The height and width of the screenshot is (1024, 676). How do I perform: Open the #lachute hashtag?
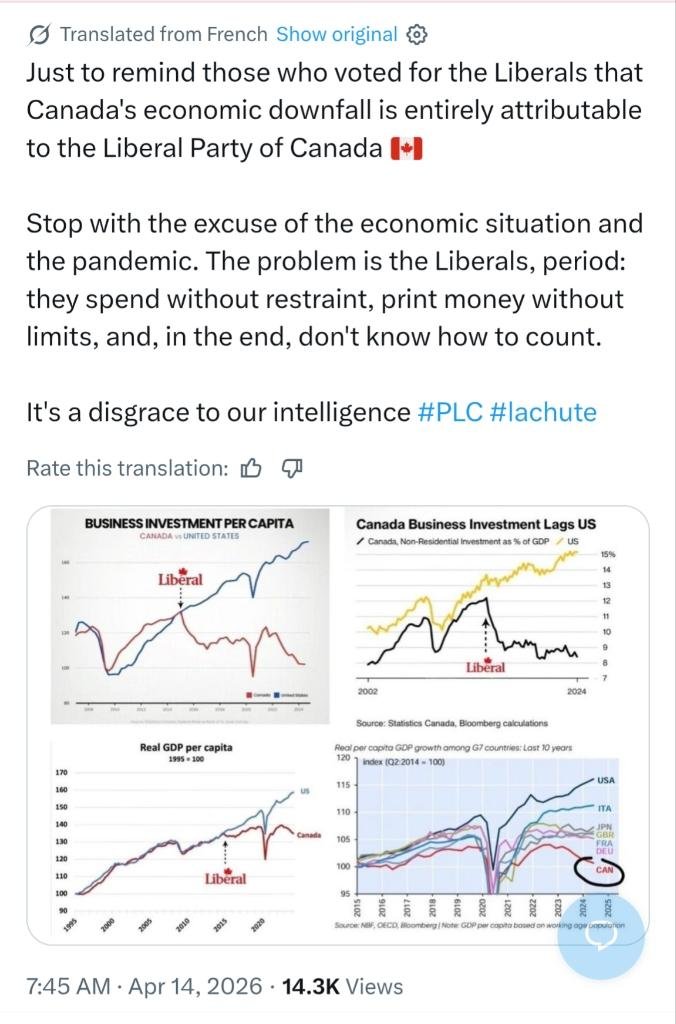coord(544,413)
